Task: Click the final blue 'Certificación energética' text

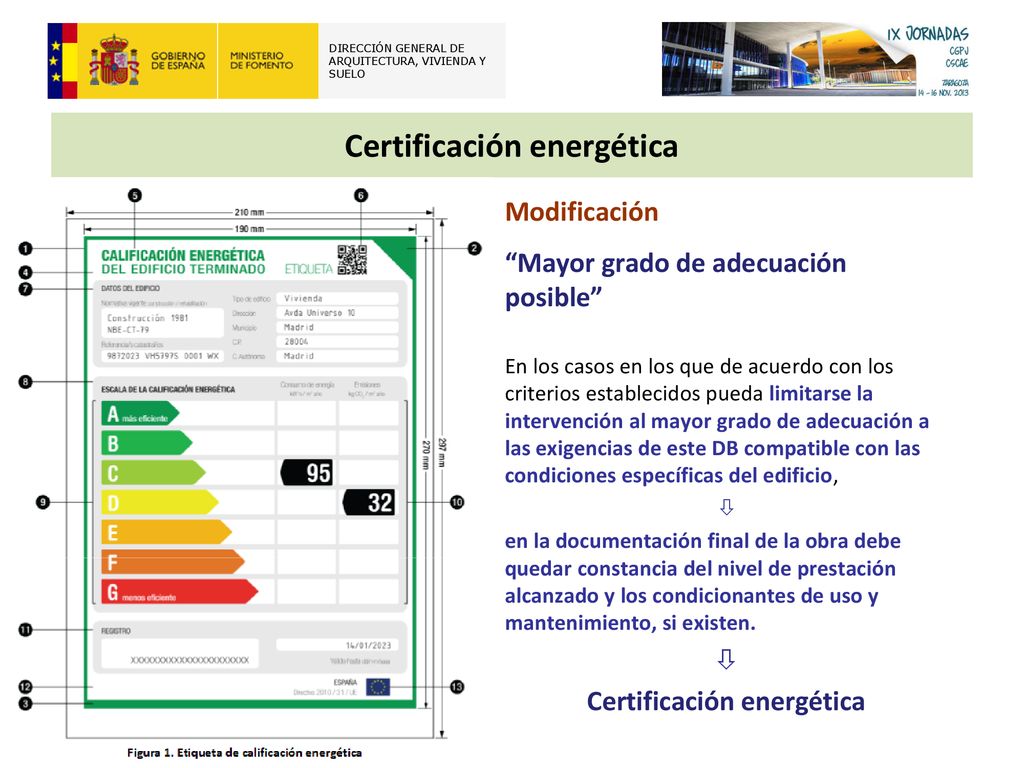Action: (726, 701)
